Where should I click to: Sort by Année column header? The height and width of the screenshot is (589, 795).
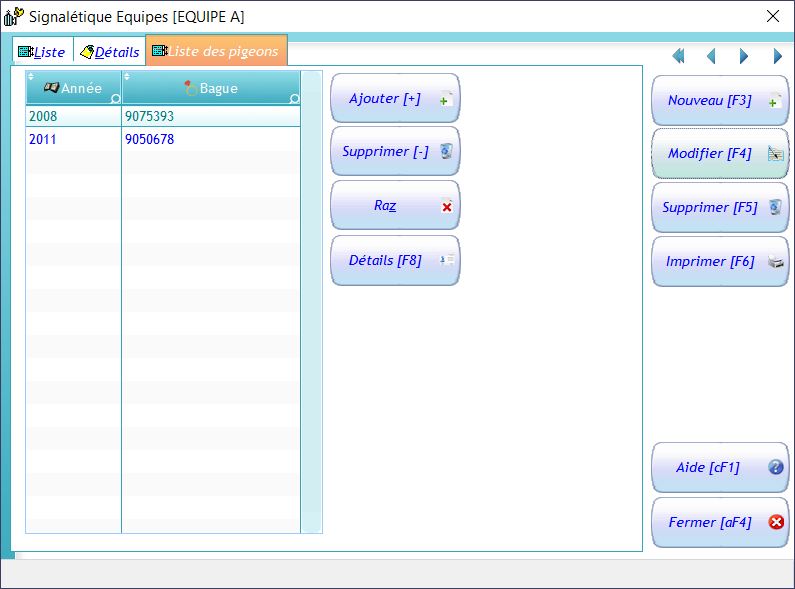(74, 88)
